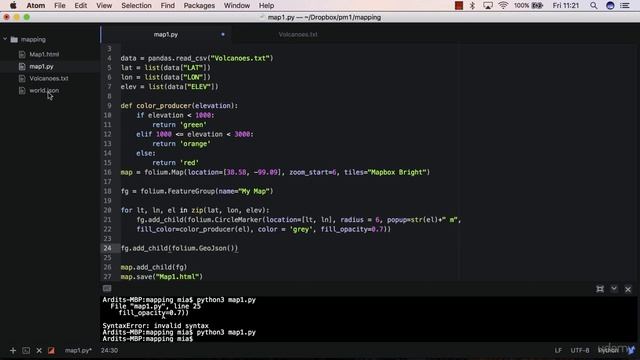Click cursor position 24:30 in status bar
Viewport: 640px width, 360px height.
click(x=109, y=351)
